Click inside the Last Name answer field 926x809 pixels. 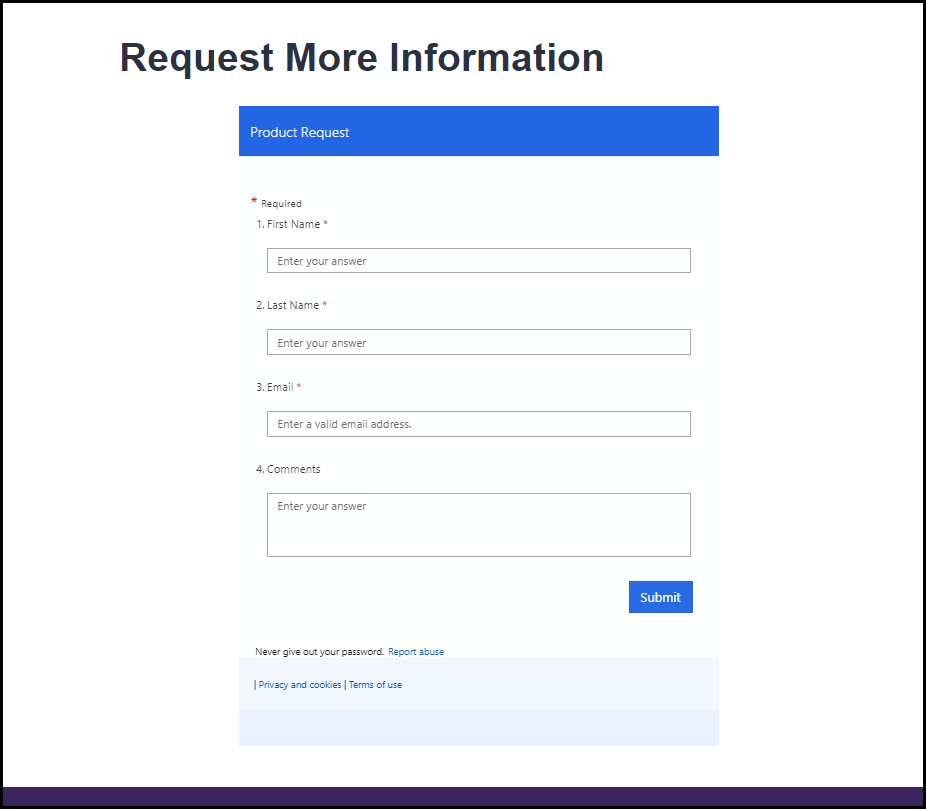478,342
